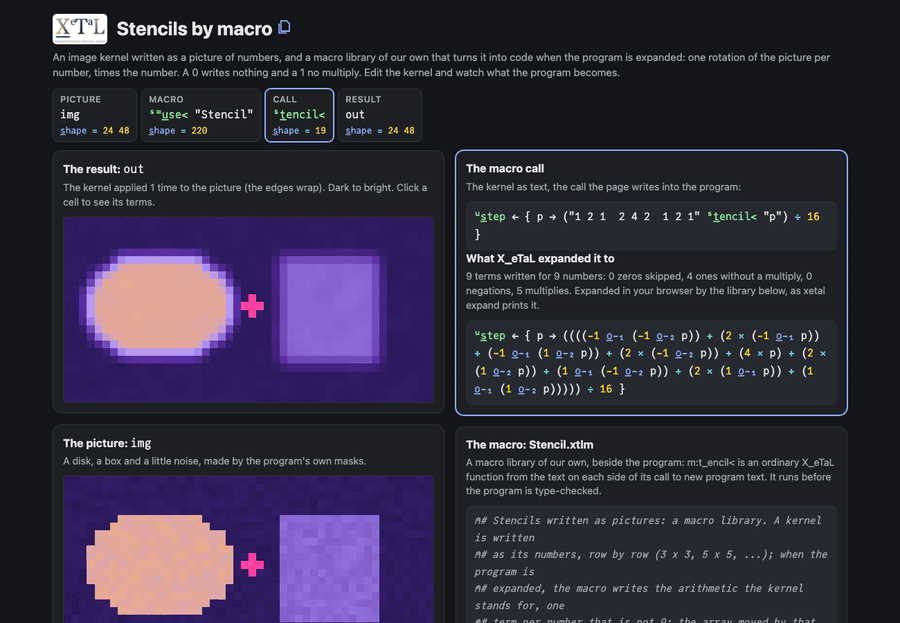The width and height of the screenshot is (900, 623).
Task: Click the "Stencils by macro" page title
Action: 194,29
